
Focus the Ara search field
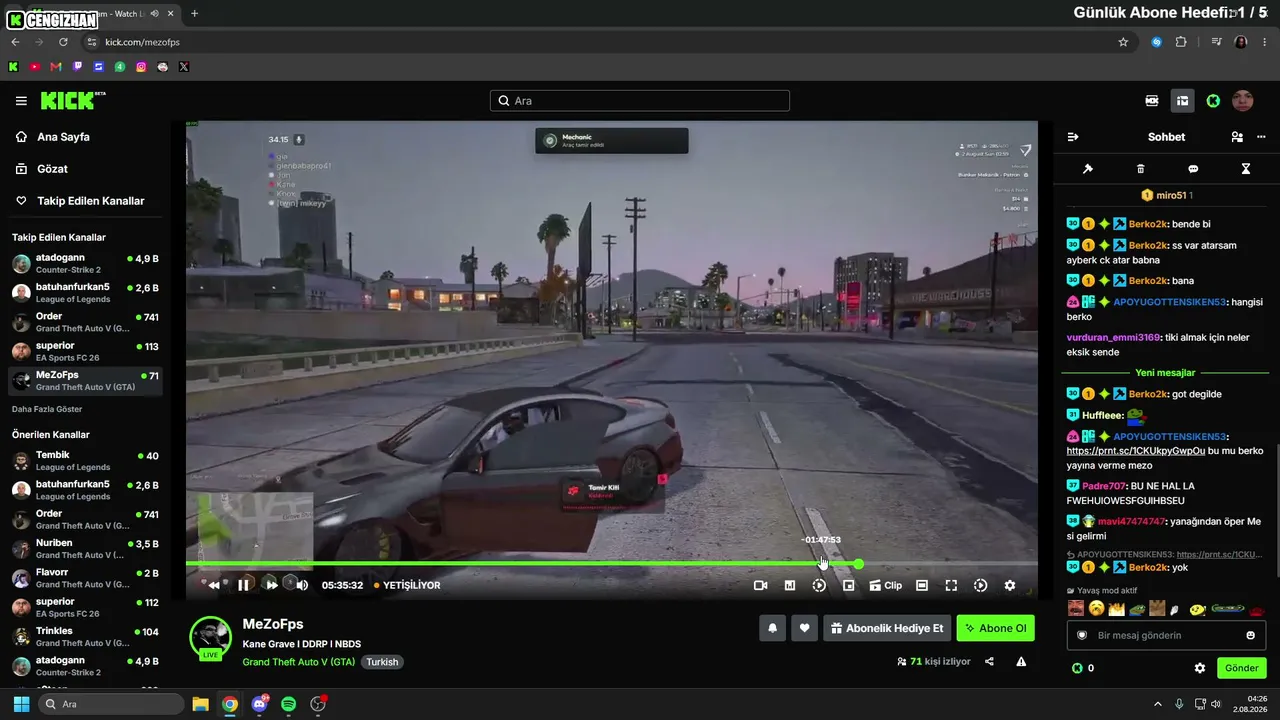coord(640,101)
